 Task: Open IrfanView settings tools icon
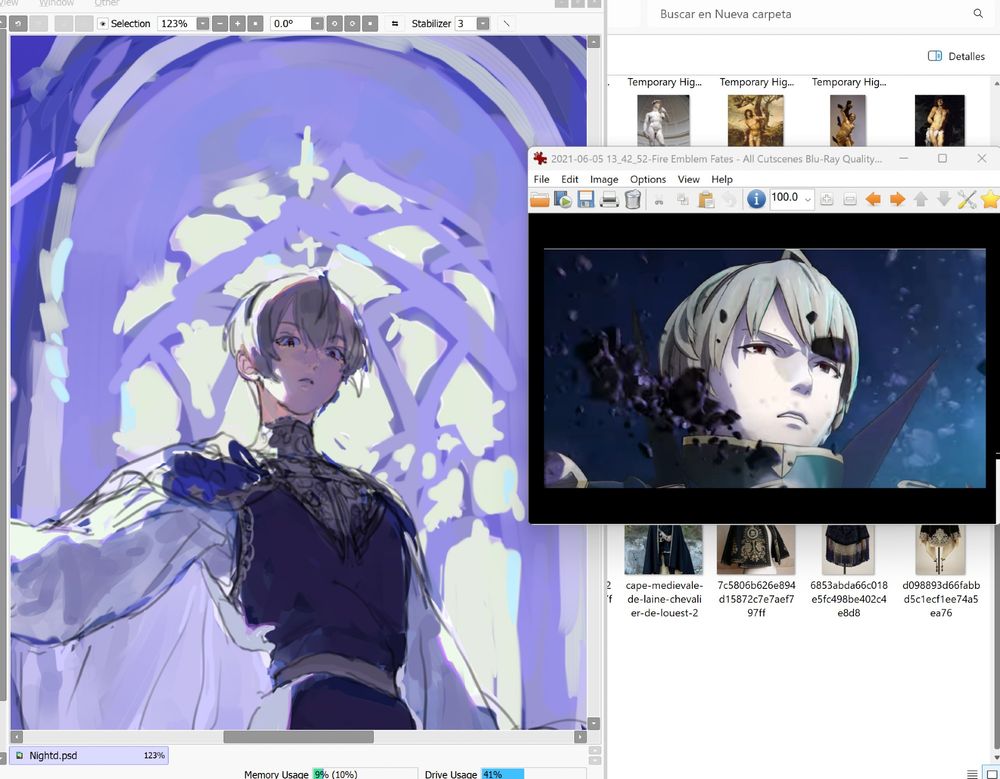pos(966,200)
